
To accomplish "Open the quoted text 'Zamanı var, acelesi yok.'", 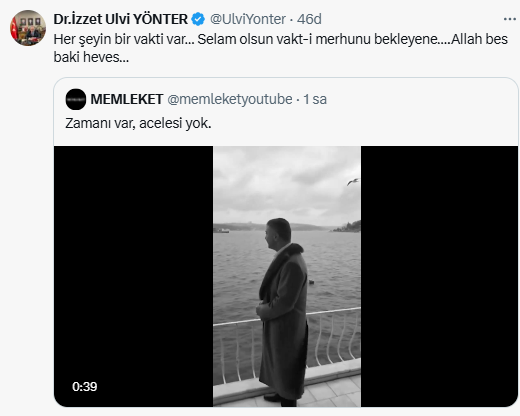I will click(x=138, y=123).
